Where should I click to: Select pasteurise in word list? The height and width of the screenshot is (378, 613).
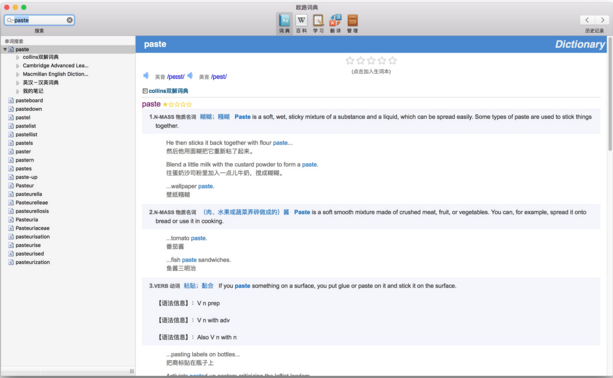tap(28, 245)
